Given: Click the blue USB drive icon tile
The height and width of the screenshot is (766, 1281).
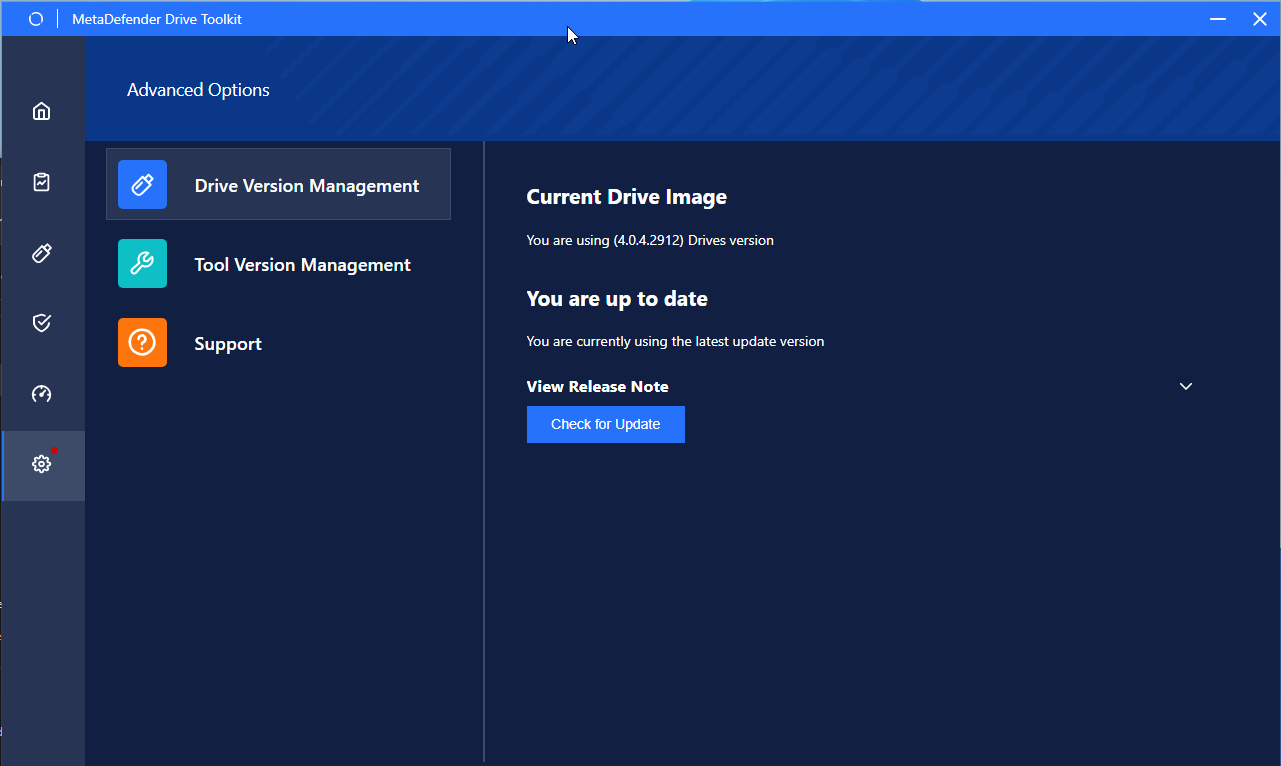Looking at the screenshot, I should pos(142,185).
